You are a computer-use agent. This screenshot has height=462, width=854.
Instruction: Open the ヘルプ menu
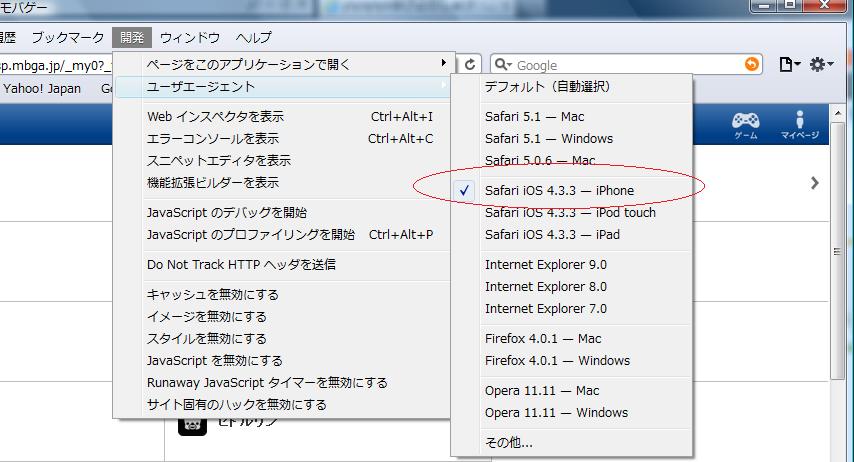tap(253, 38)
